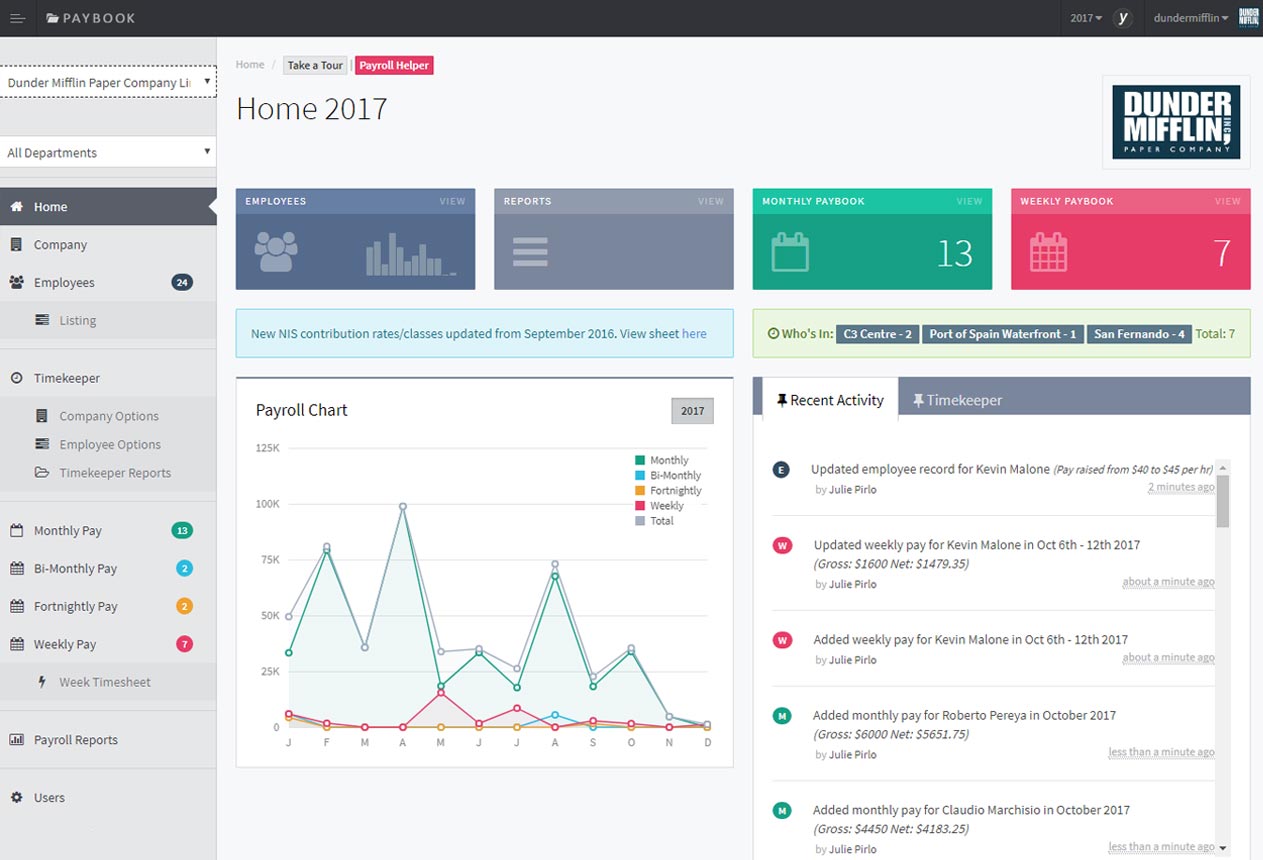Image resolution: width=1263 pixels, height=860 pixels.
Task: Click 'W' icon beside Updated weekly pay entry
Action: pos(783,546)
